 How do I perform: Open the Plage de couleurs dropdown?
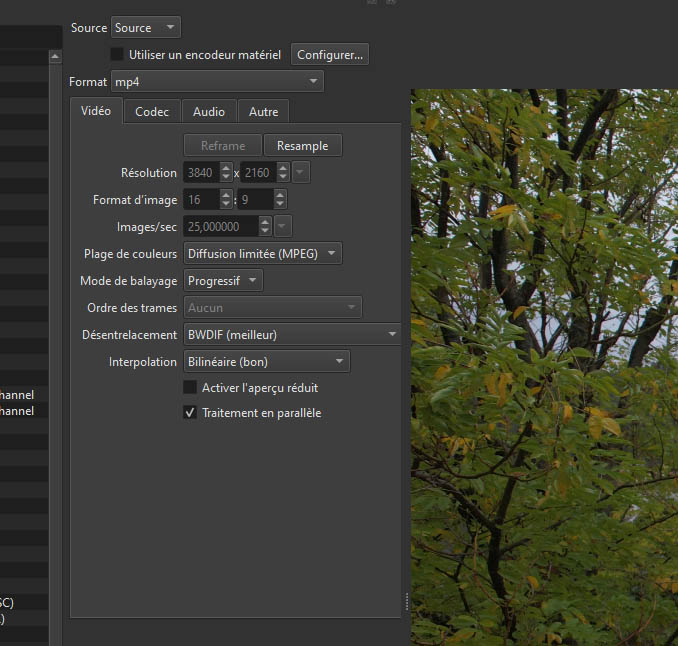click(x=262, y=254)
